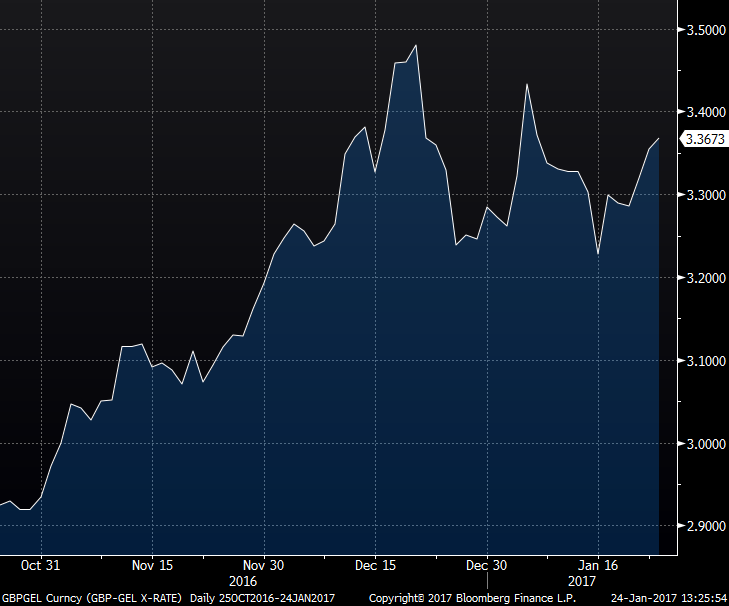The image size is (729, 606).
Task: Click the Dec 15 date marker
Action: [x=375, y=564]
